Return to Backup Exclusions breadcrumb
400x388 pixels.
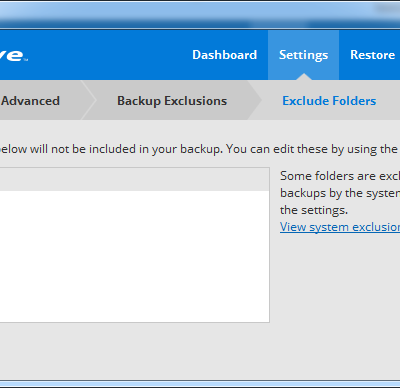click(172, 101)
